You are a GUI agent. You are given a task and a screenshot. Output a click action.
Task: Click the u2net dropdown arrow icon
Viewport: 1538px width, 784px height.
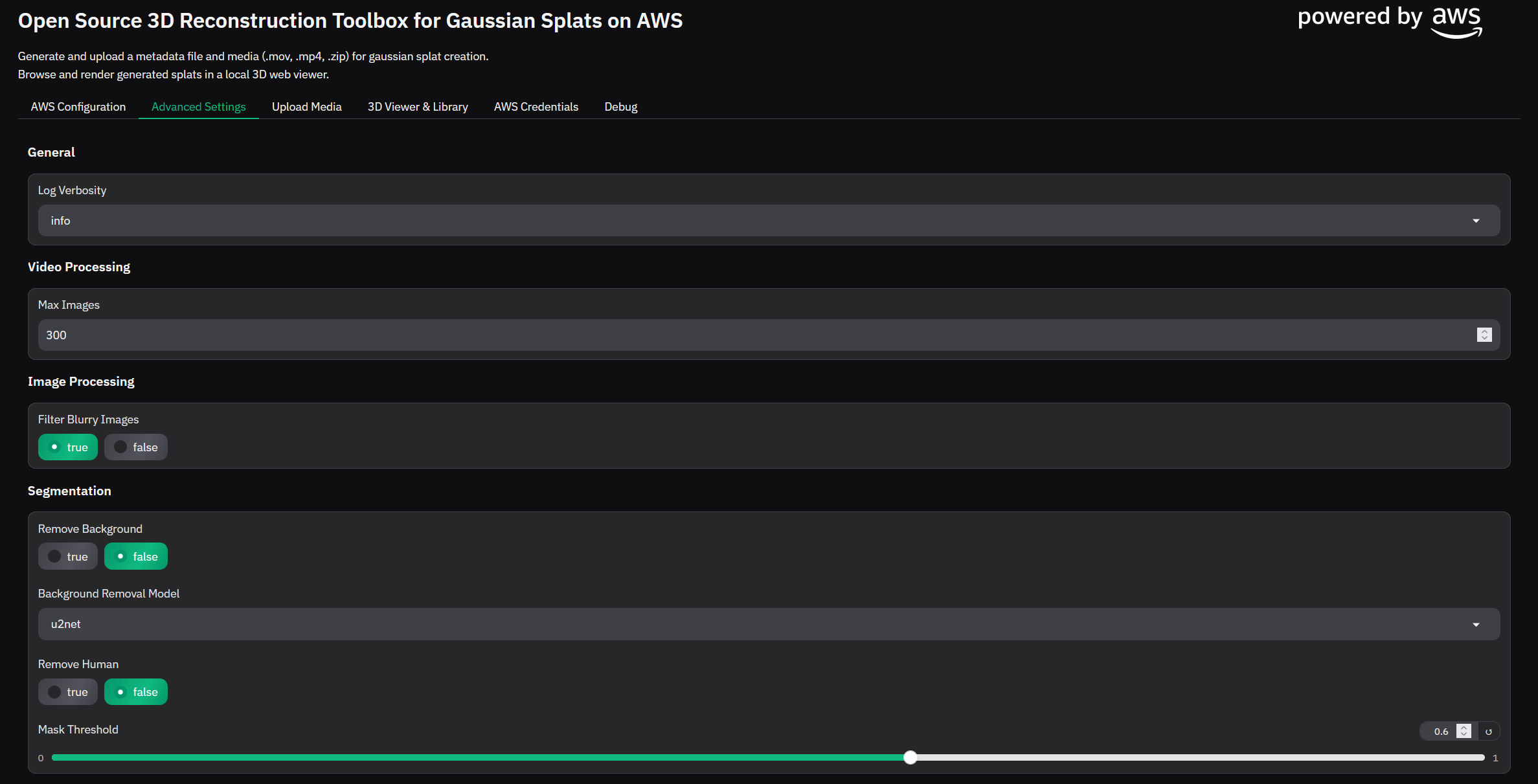[1476, 625]
